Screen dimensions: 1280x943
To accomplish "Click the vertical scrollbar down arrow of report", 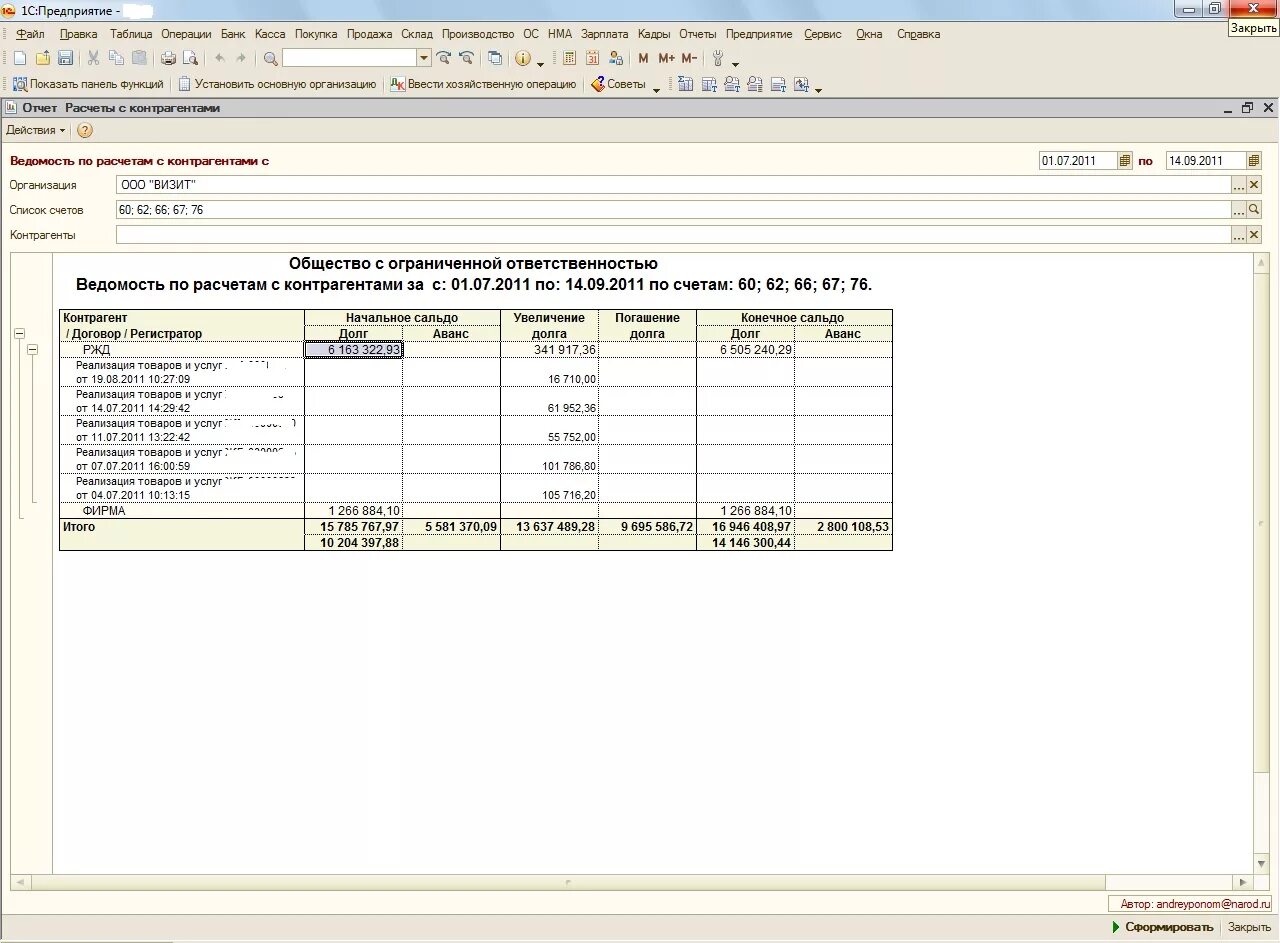I will [x=1262, y=864].
